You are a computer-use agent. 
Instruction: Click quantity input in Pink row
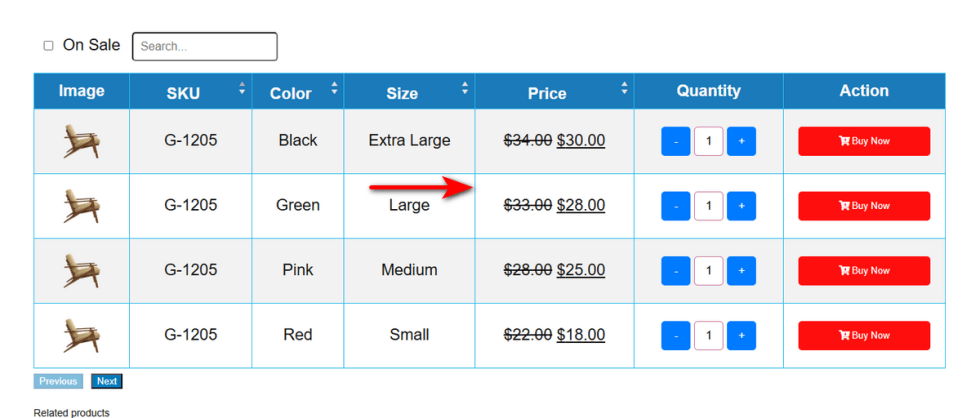[708, 270]
